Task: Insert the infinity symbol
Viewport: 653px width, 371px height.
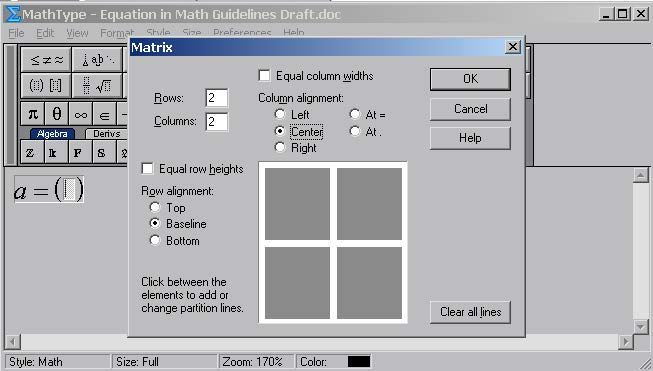Action: [81, 114]
